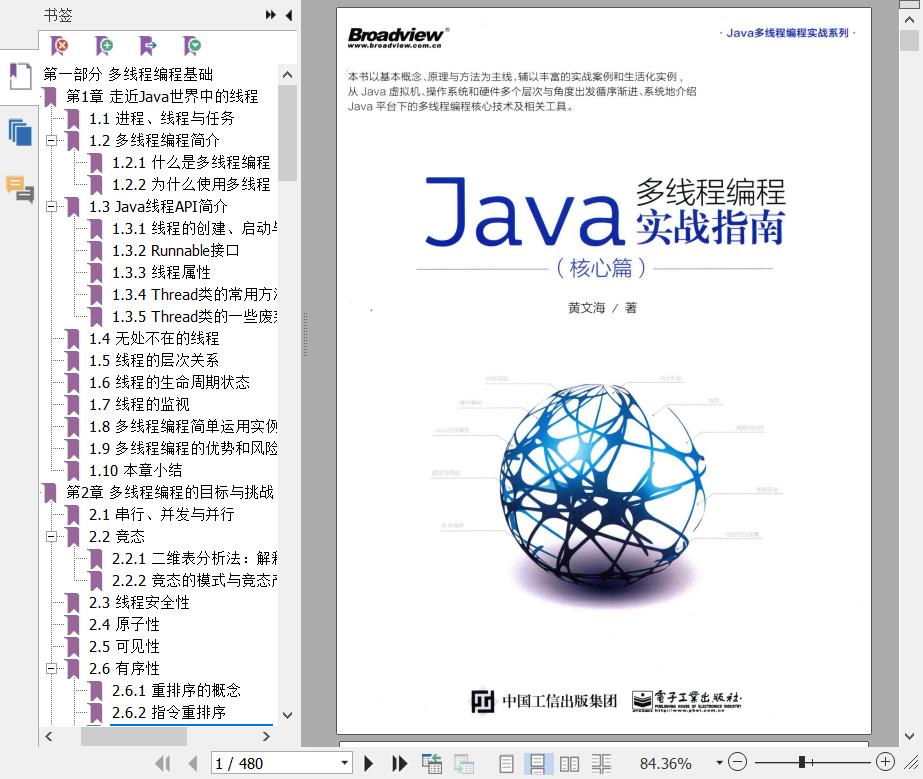This screenshot has width=923, height=779.
Task: Click the document scroll down arrow
Action: click(x=909, y=736)
